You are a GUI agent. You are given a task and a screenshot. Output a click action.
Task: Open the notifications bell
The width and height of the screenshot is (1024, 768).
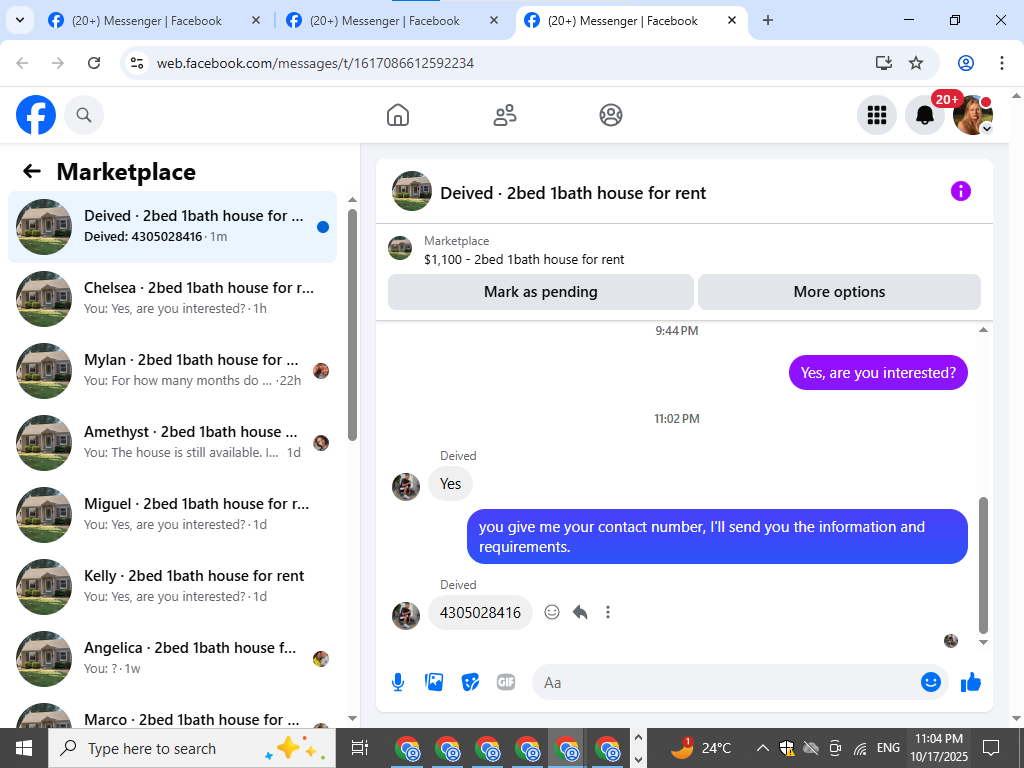pyautogui.click(x=925, y=115)
